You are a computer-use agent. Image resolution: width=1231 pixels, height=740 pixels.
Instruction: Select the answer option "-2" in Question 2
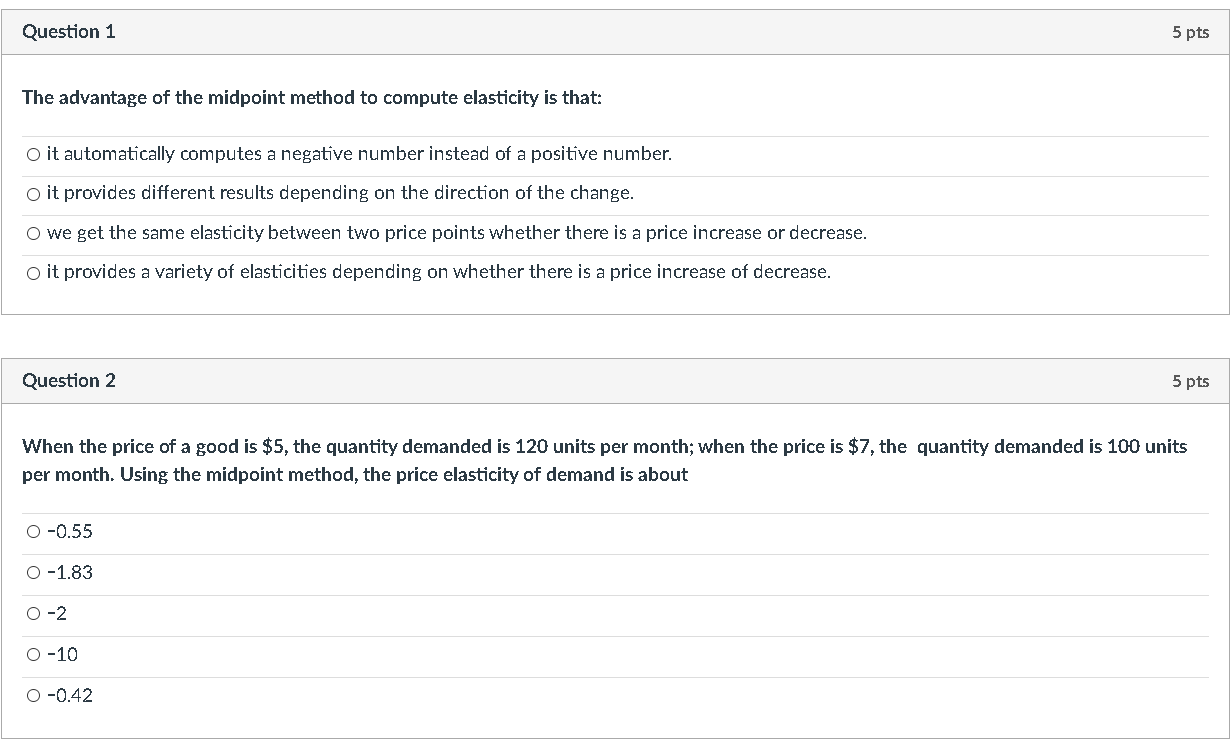[x=32, y=613]
